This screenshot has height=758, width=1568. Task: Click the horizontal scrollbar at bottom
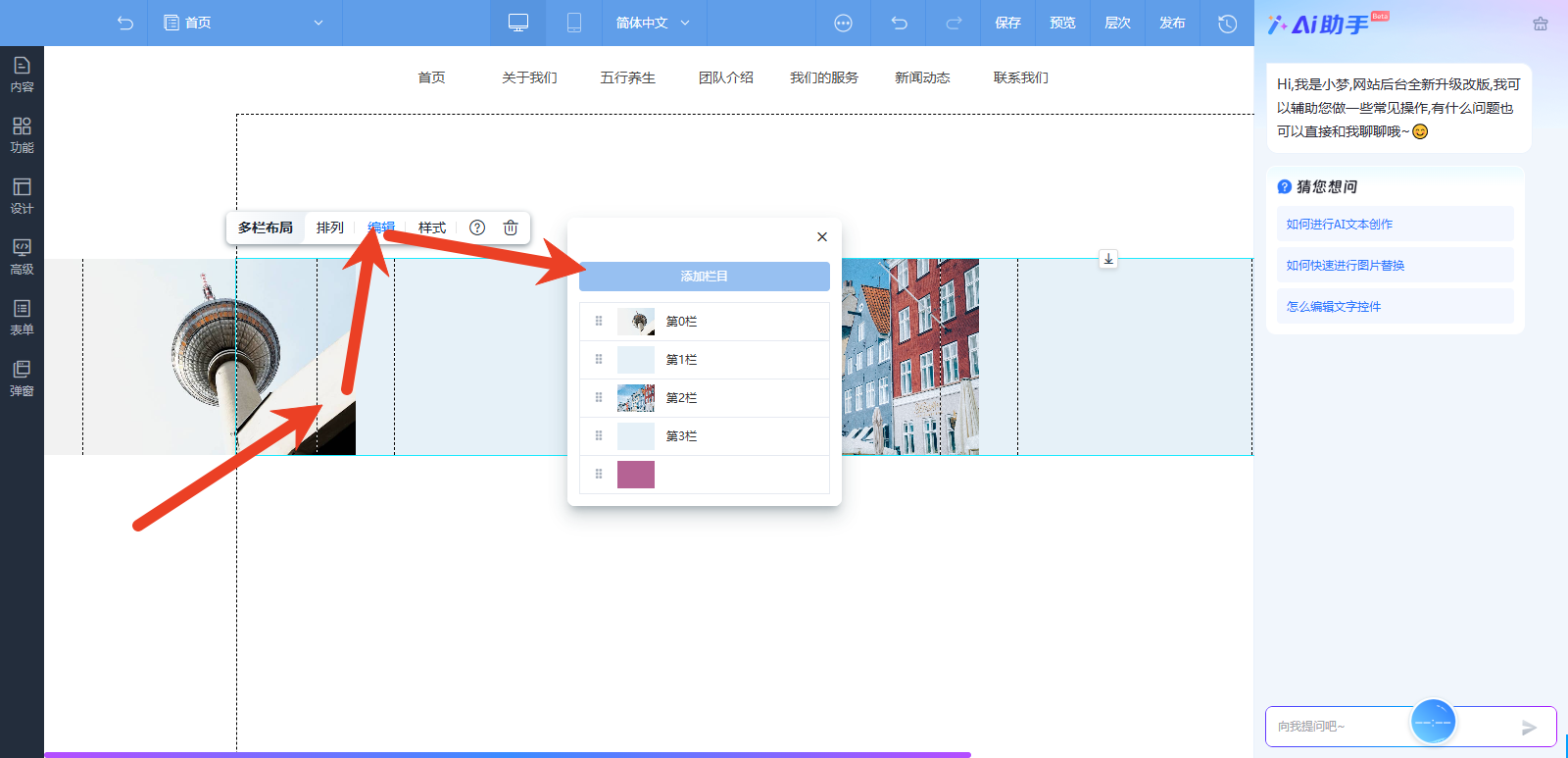[x=508, y=755]
